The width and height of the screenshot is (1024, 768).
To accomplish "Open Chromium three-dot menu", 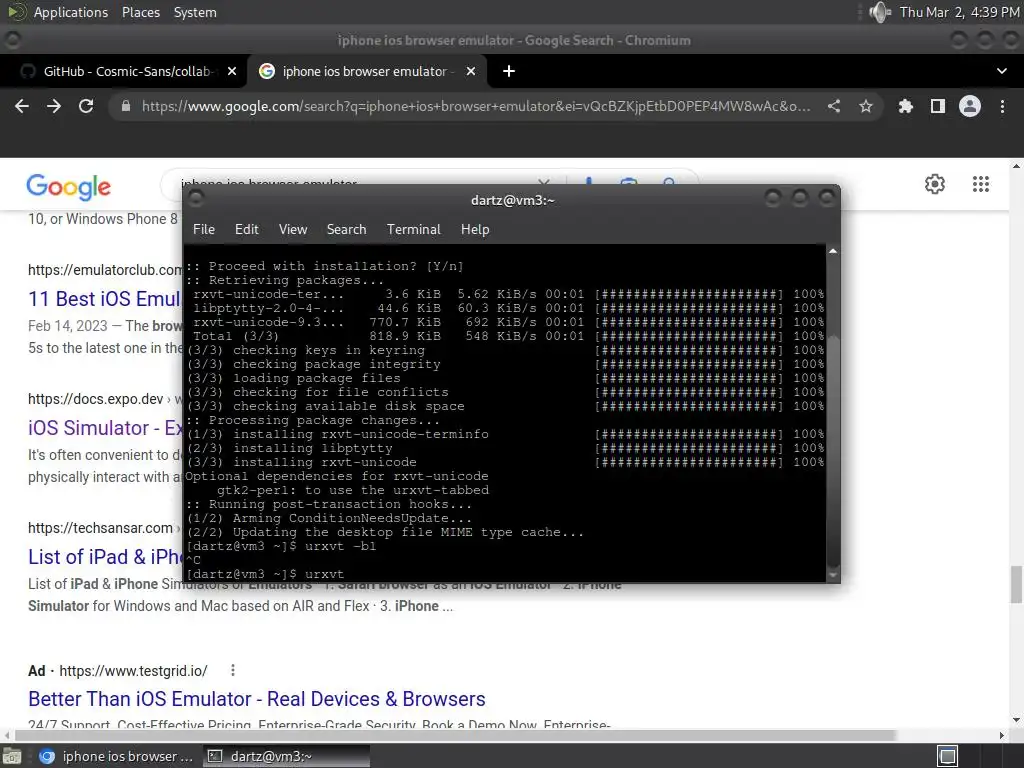I will pyautogui.click(x=1002, y=106).
